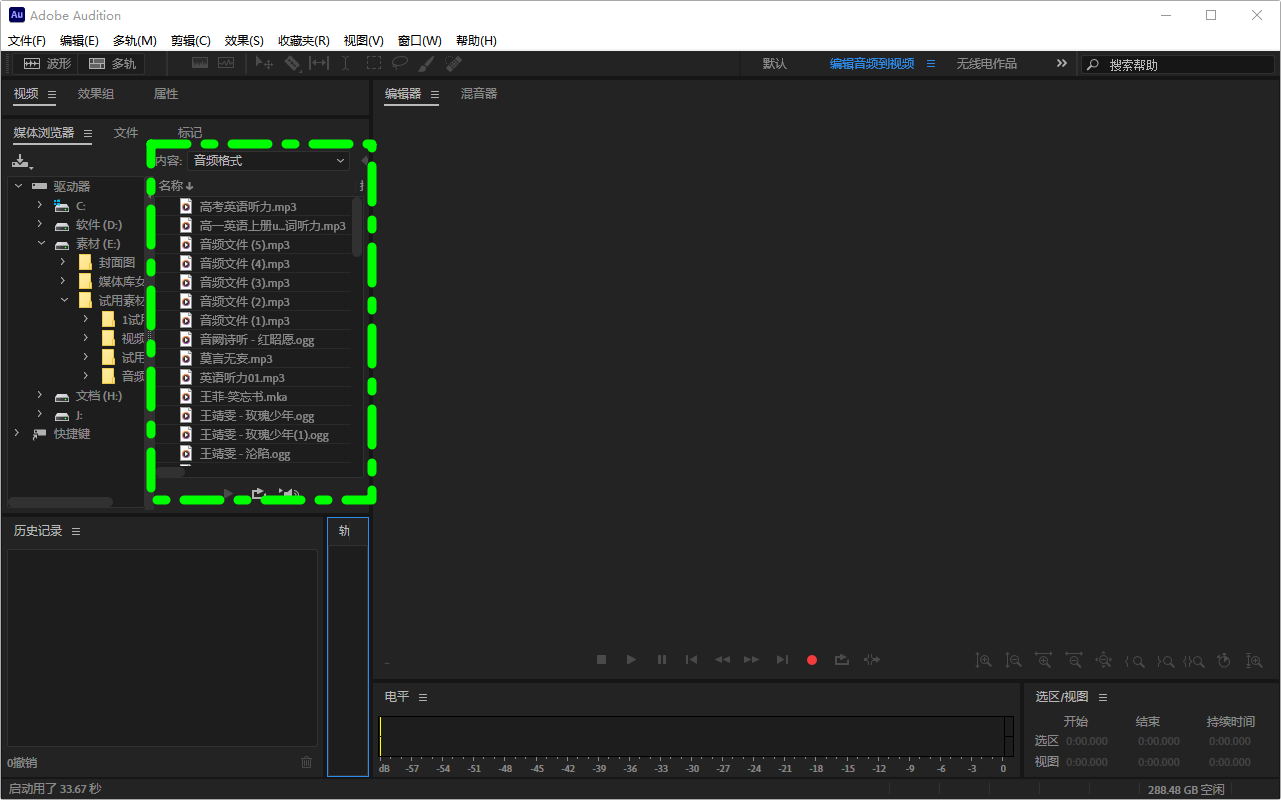Screen dimensions: 1281x800
Task: Select 莫言无妄.mp3 in file list
Action: [x=236, y=358]
